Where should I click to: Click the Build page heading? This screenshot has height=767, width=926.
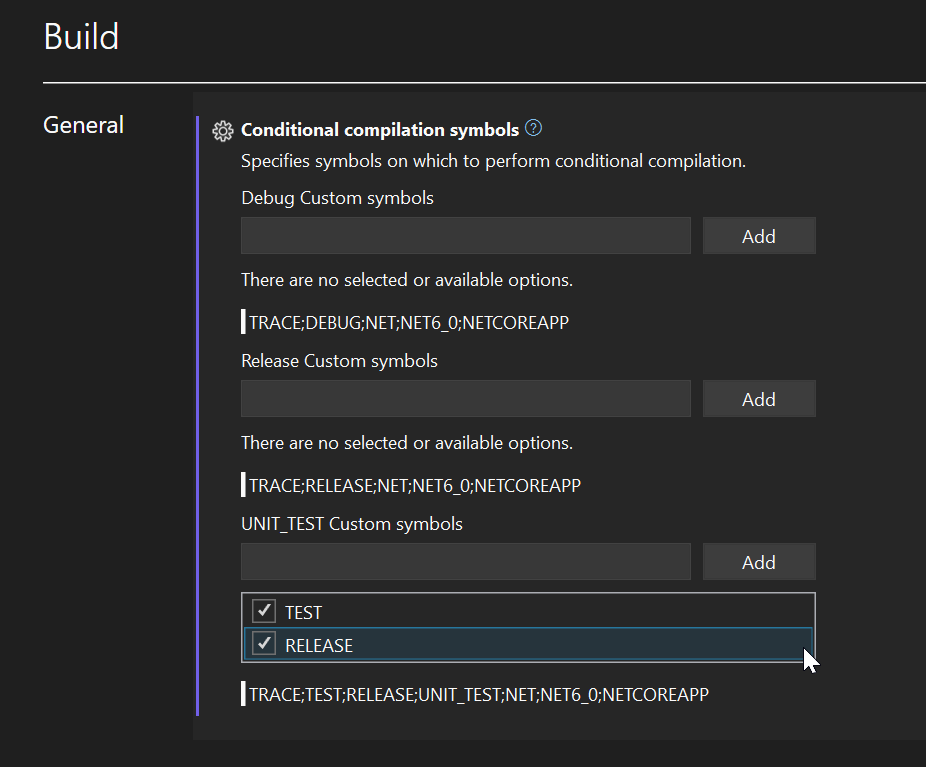(x=81, y=37)
